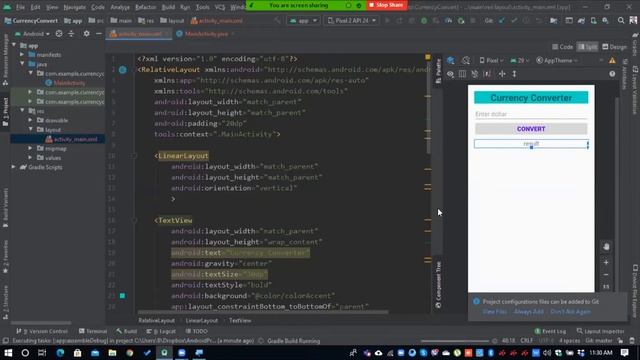This screenshot has height=360, width=640.
Task: Click the Chrome icon in taskbar
Action: (x=130, y=353)
